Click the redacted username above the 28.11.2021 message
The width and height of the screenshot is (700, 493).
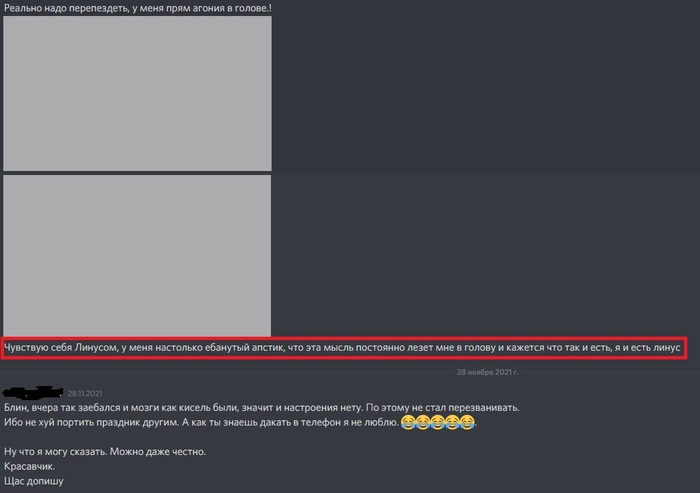(33, 393)
